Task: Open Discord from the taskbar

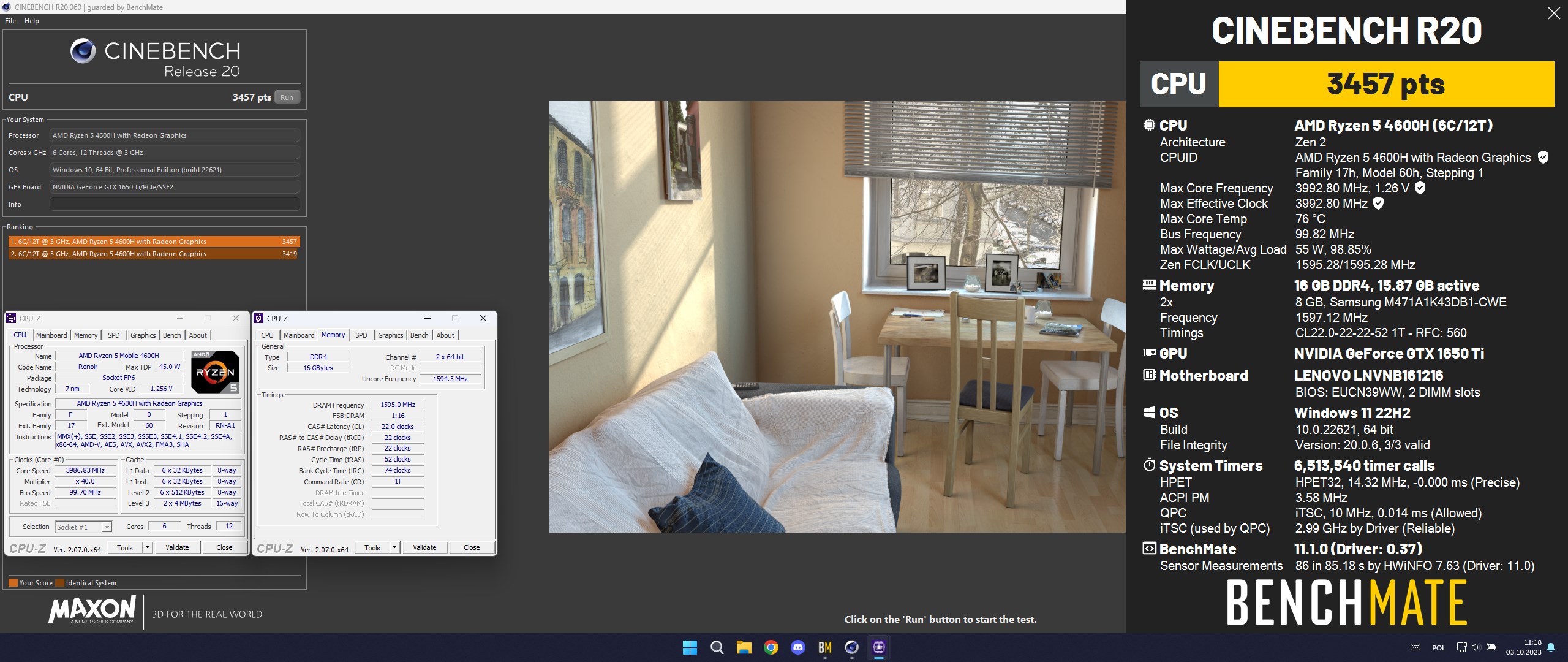Action: (797, 647)
